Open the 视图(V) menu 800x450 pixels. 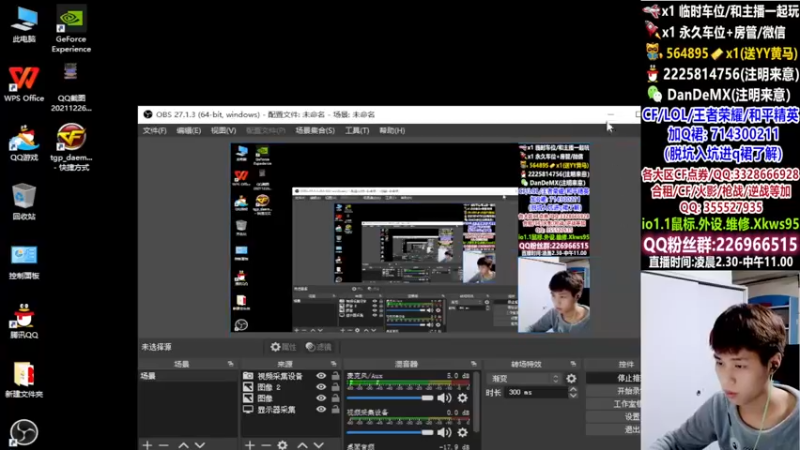pyautogui.click(x=223, y=131)
